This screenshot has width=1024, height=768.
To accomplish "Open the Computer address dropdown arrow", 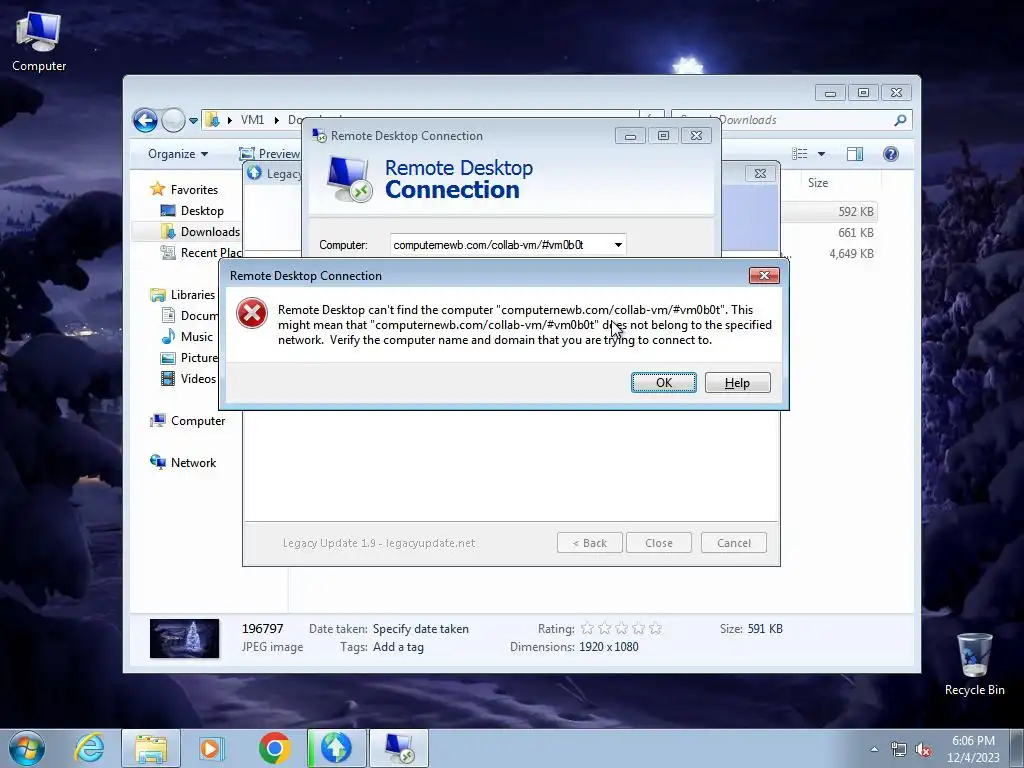I will click(x=618, y=245).
